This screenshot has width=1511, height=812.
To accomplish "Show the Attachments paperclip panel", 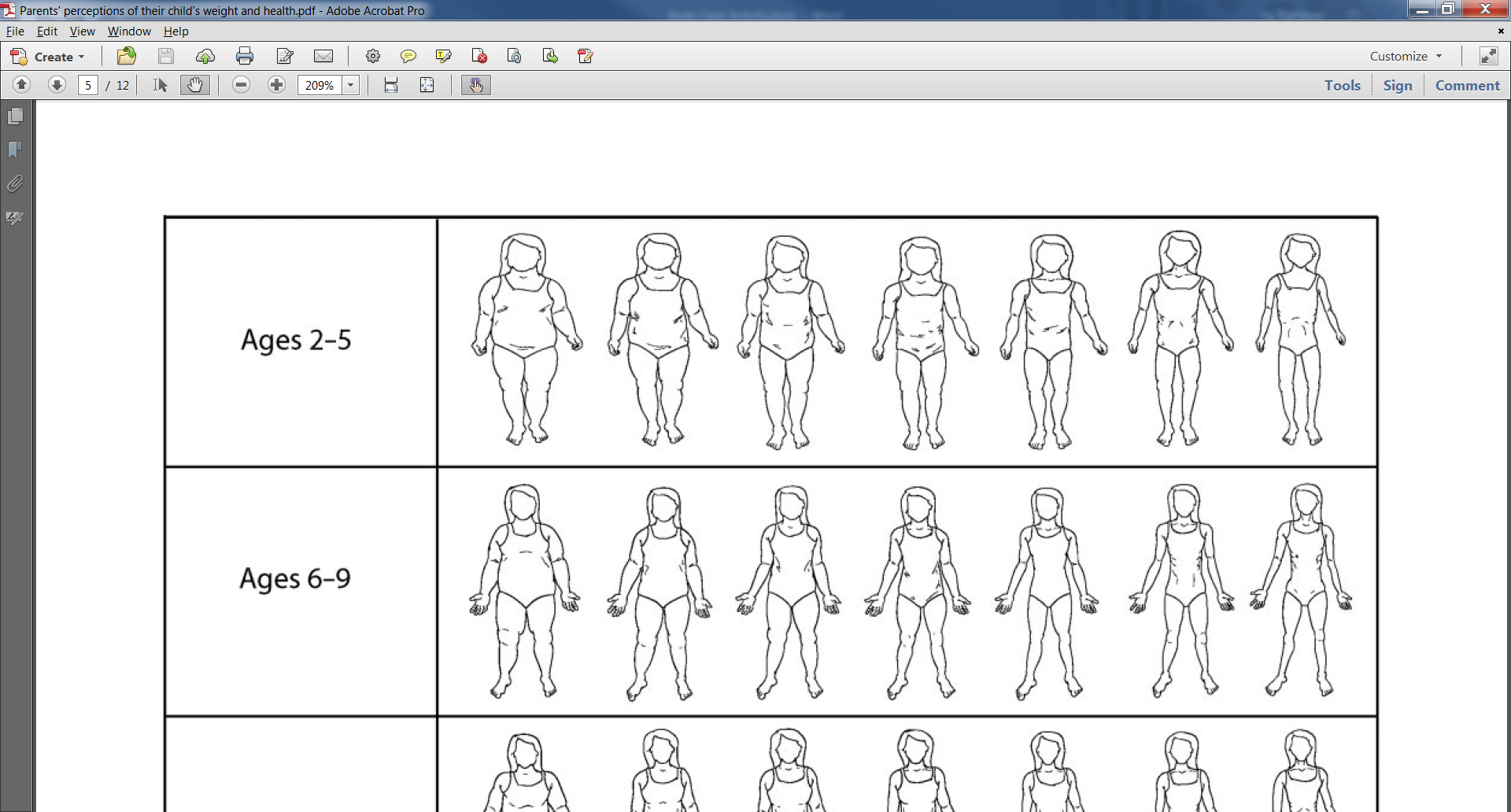I will (x=15, y=184).
